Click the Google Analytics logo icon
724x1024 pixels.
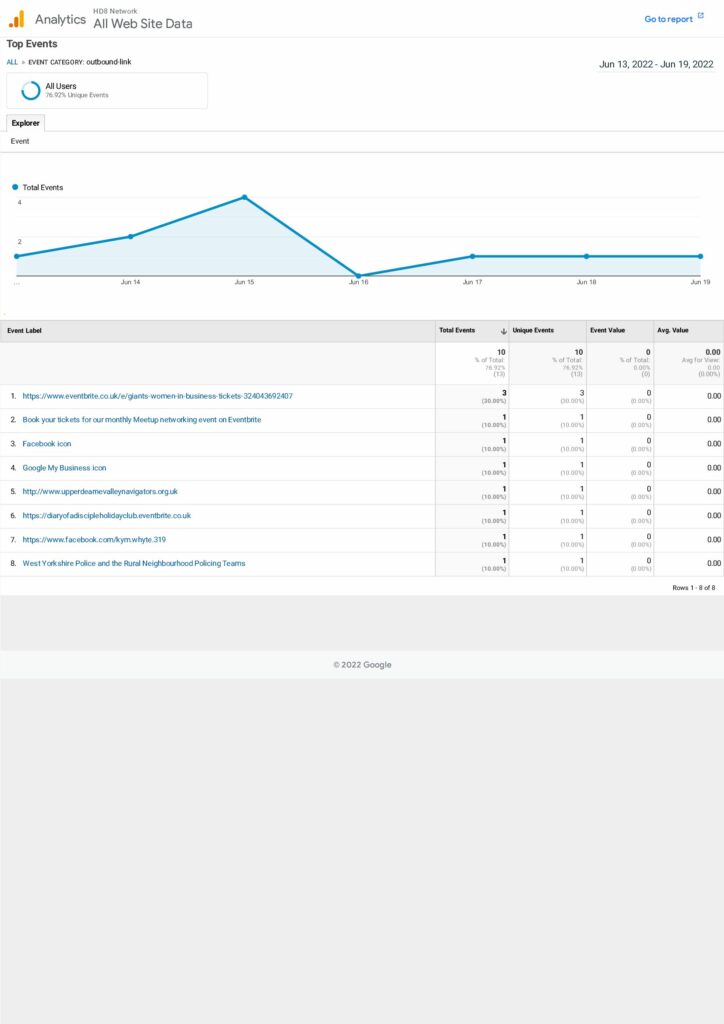(16, 19)
